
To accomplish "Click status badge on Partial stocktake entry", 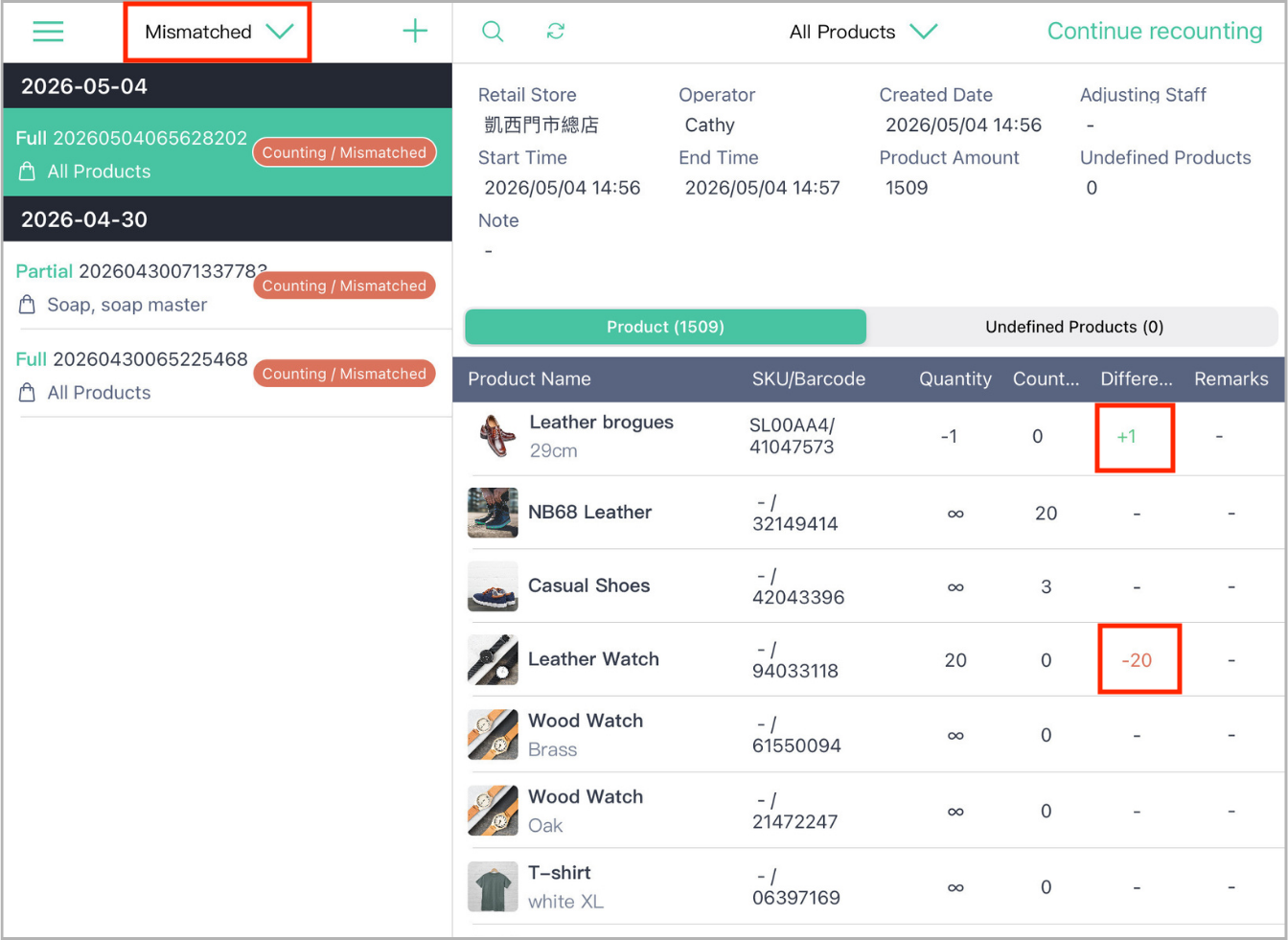I will [x=344, y=286].
